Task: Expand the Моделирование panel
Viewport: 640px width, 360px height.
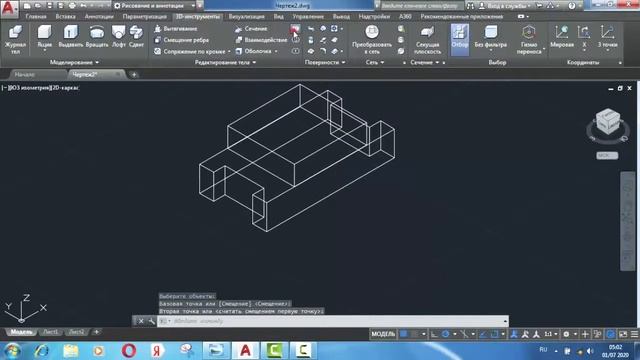Action: (x=74, y=62)
